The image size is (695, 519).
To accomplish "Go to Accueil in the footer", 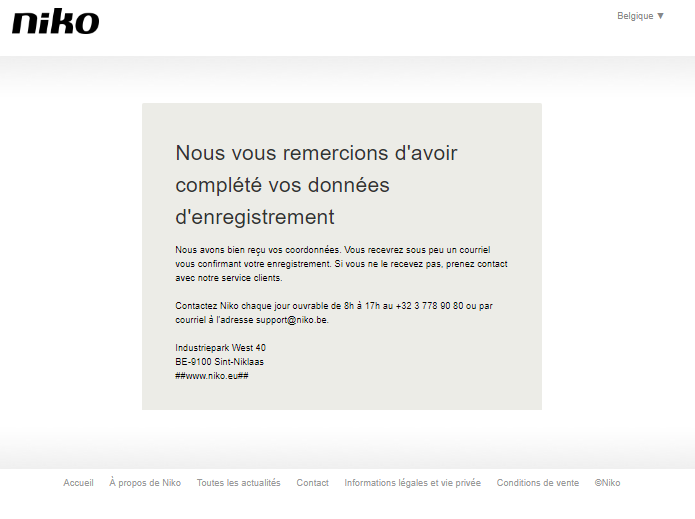I will click(x=78, y=483).
